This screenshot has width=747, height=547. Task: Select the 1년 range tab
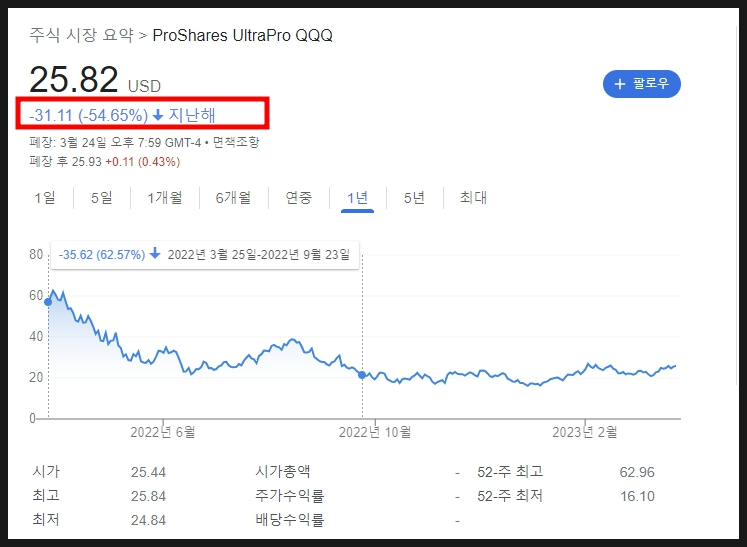click(x=357, y=197)
